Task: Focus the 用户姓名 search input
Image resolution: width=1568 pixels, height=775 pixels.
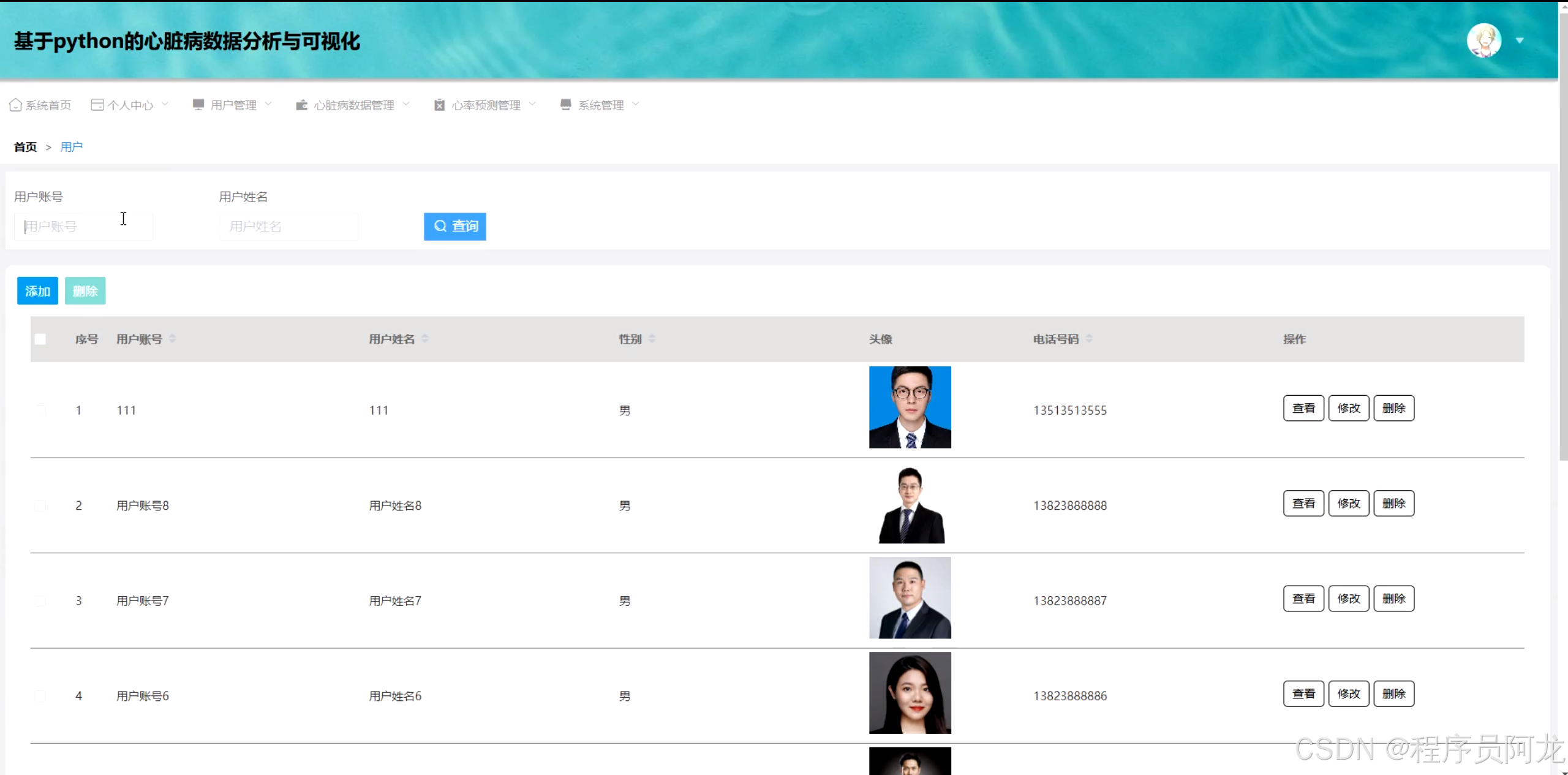Action: point(288,227)
